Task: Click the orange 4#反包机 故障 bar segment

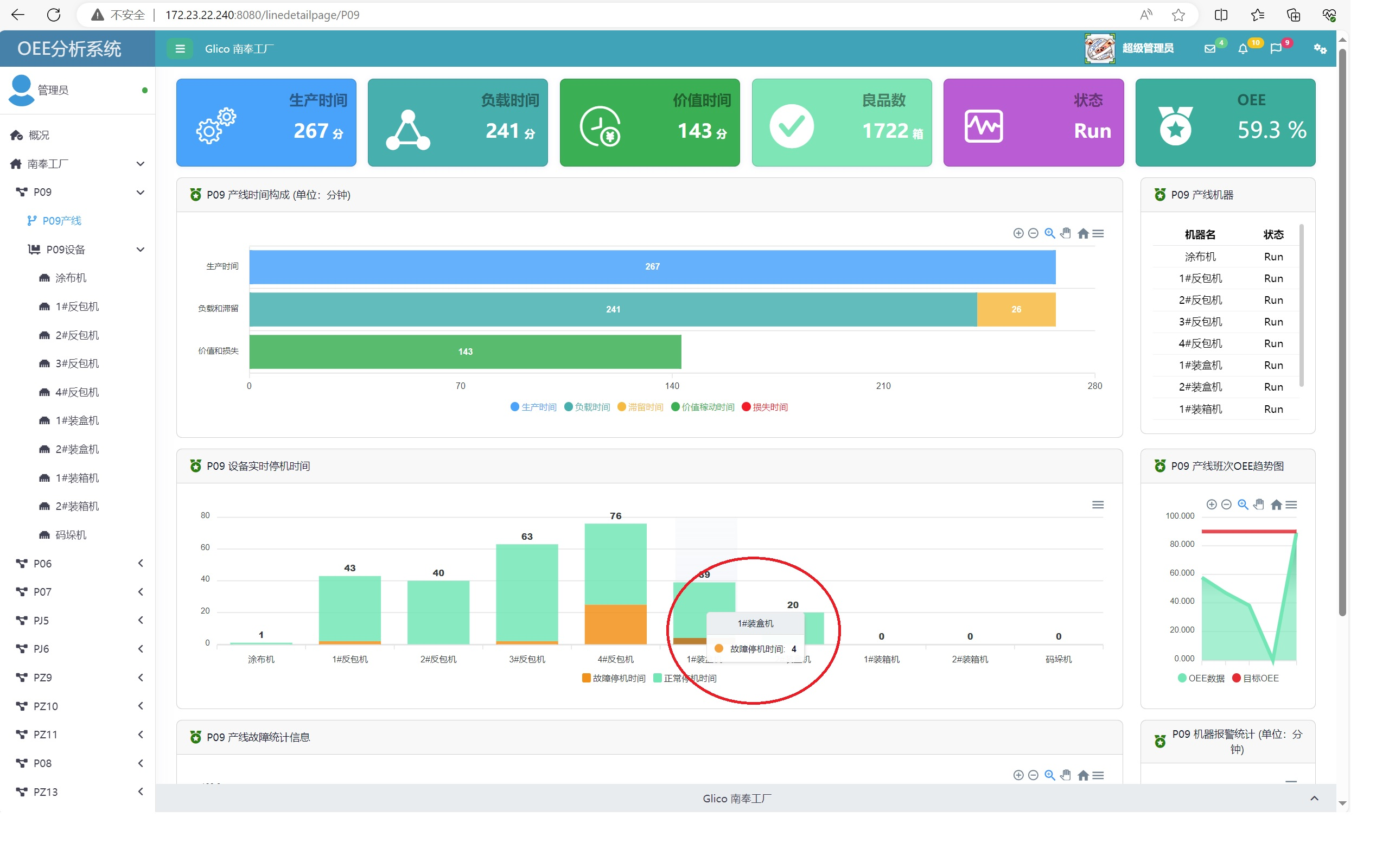Action: 615,624
